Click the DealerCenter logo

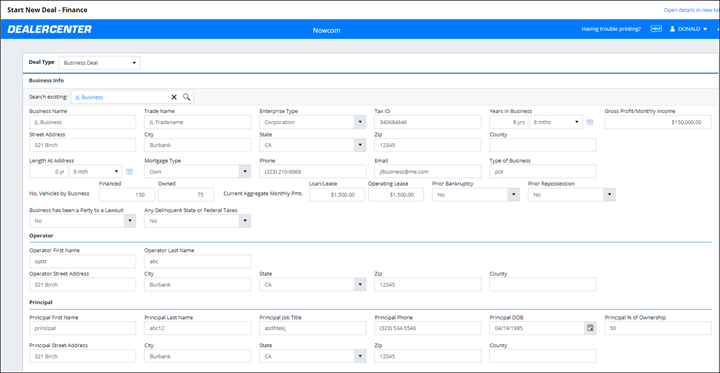50,29
